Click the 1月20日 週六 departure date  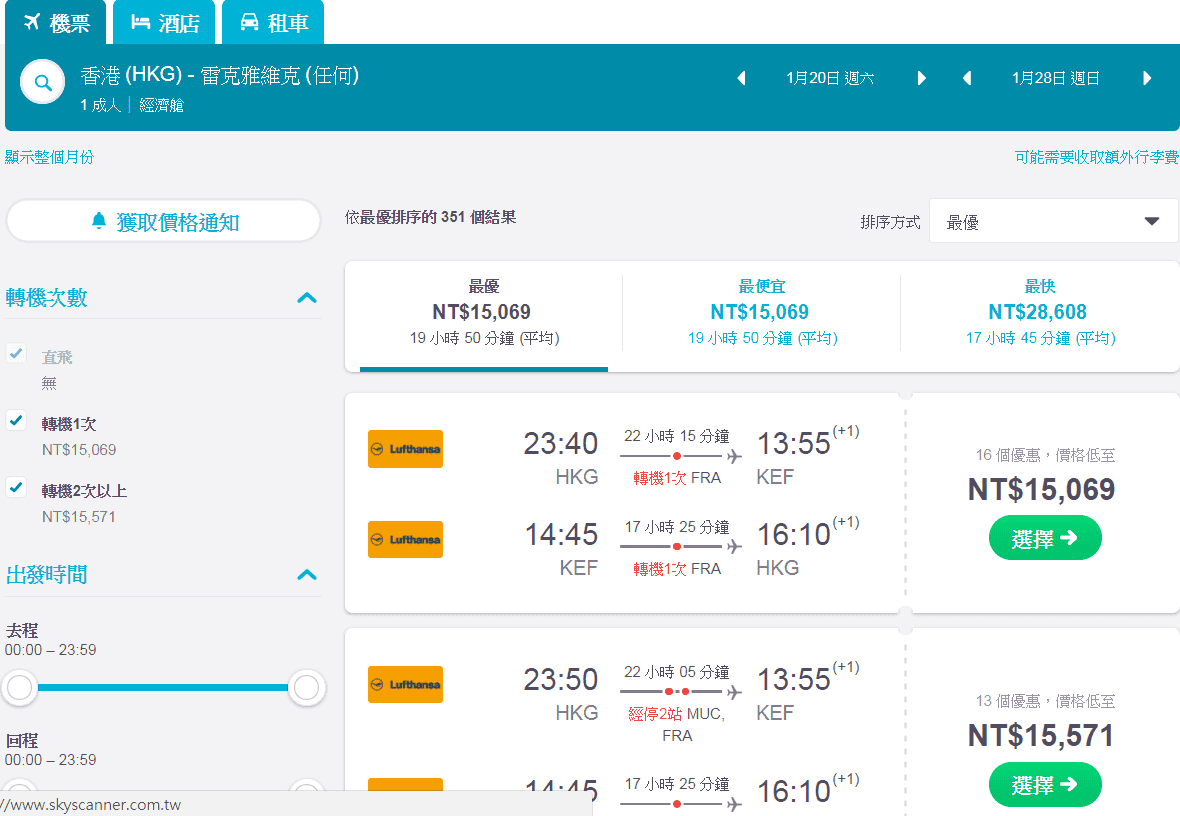point(830,78)
